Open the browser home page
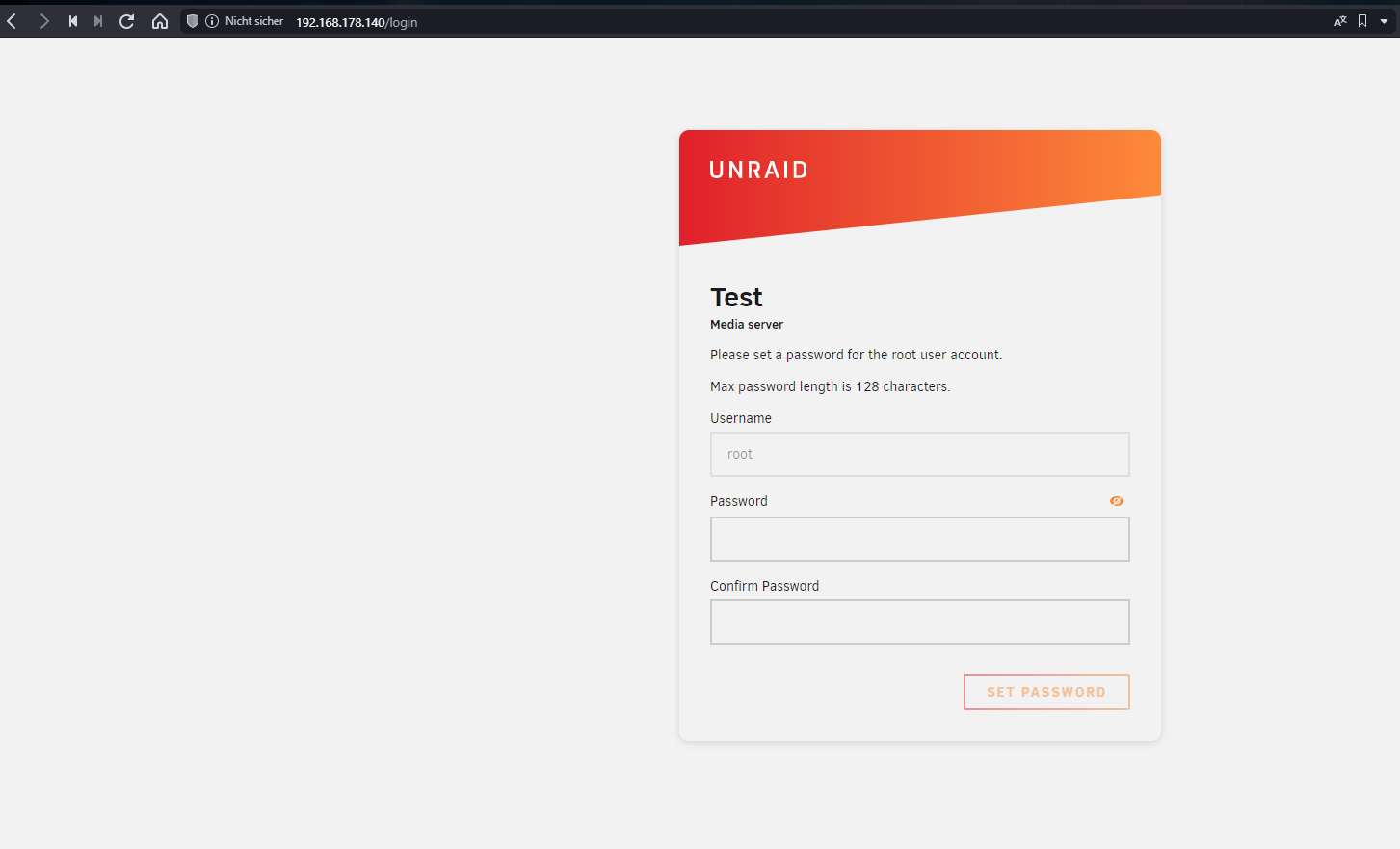The width and height of the screenshot is (1400, 849). (x=160, y=21)
